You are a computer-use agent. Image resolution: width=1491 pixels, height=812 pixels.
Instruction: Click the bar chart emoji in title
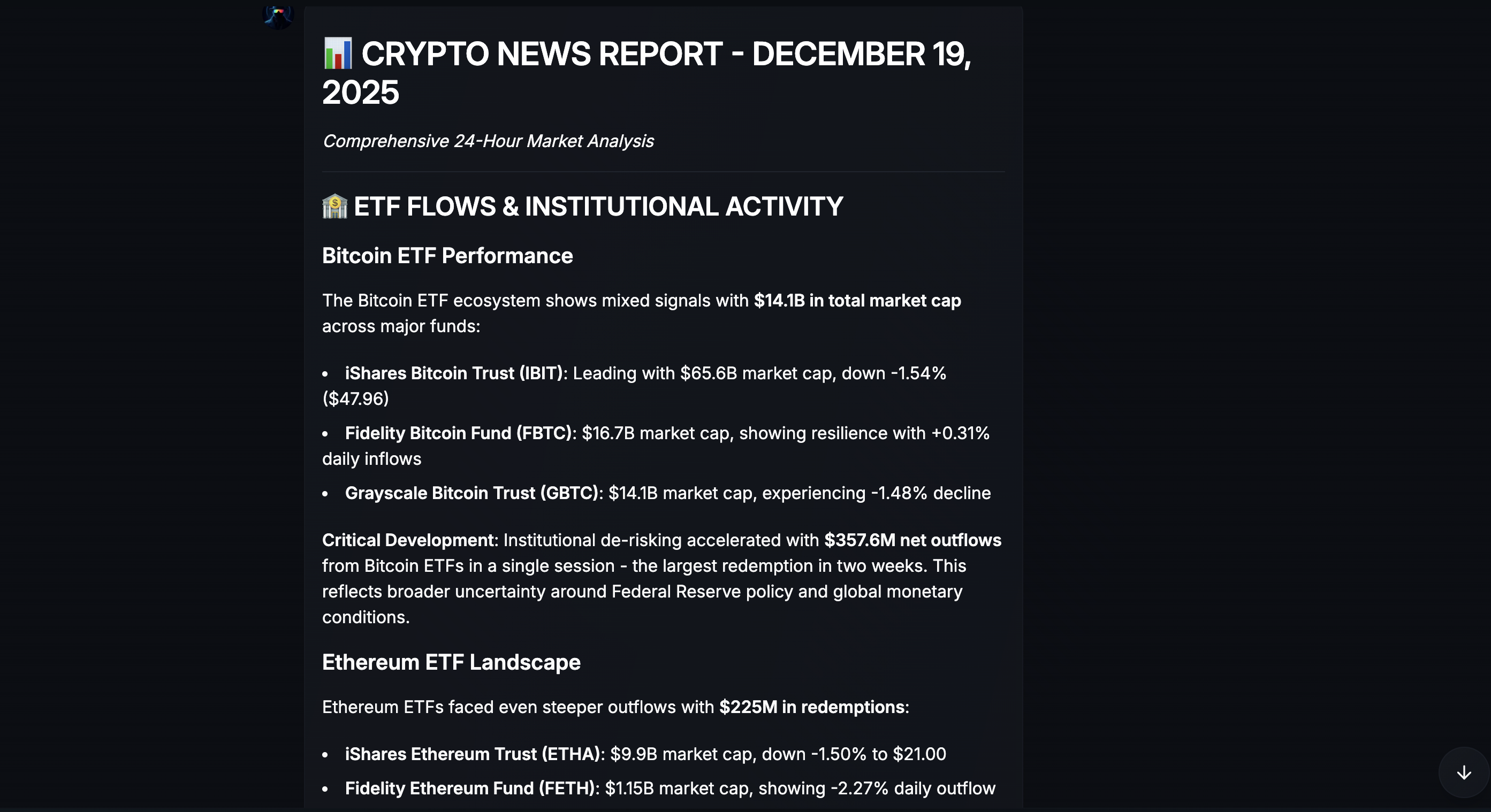[x=338, y=54]
